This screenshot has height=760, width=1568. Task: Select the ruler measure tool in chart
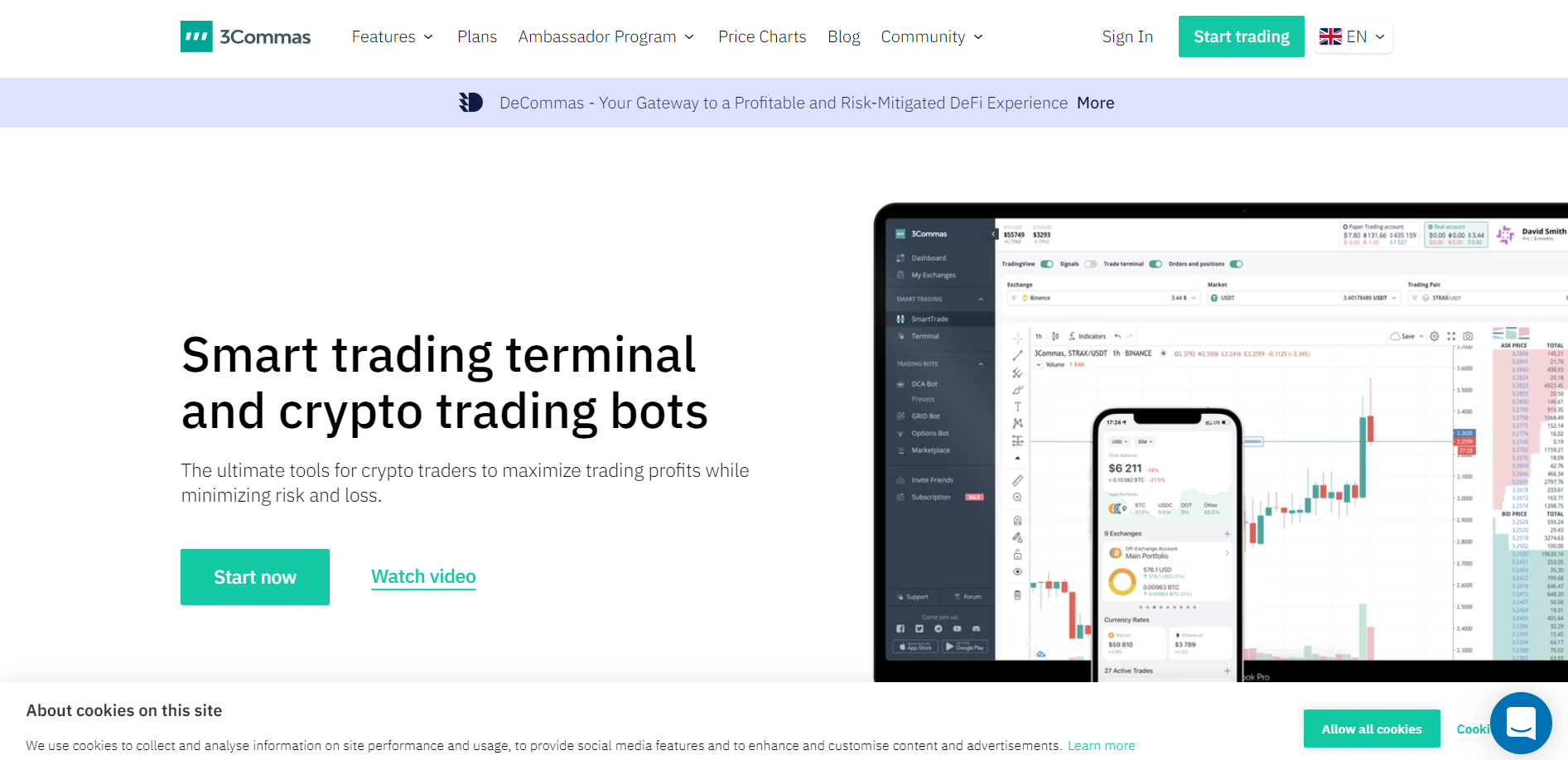point(1017,480)
